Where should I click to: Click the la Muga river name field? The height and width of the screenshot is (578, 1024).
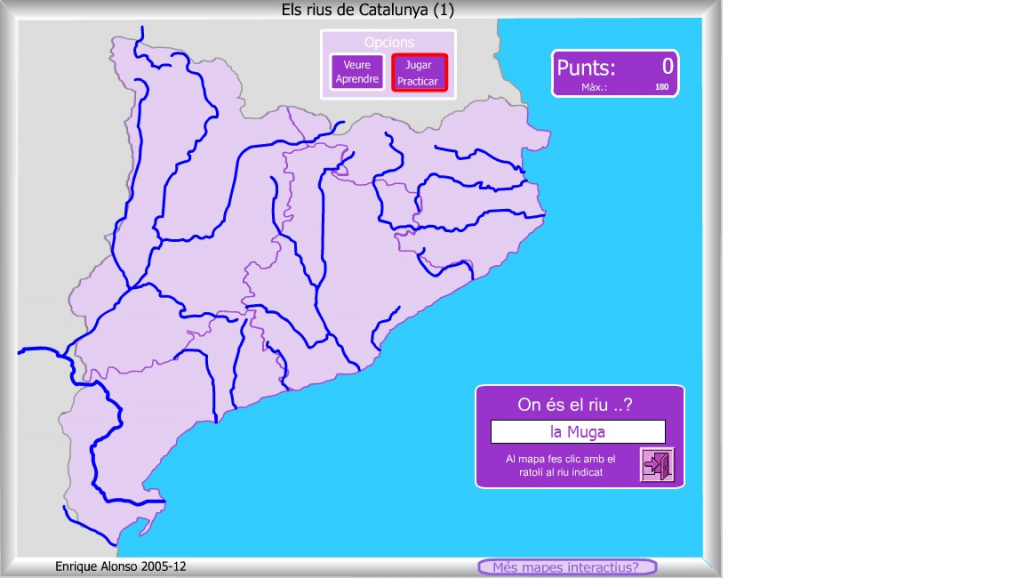pos(578,432)
